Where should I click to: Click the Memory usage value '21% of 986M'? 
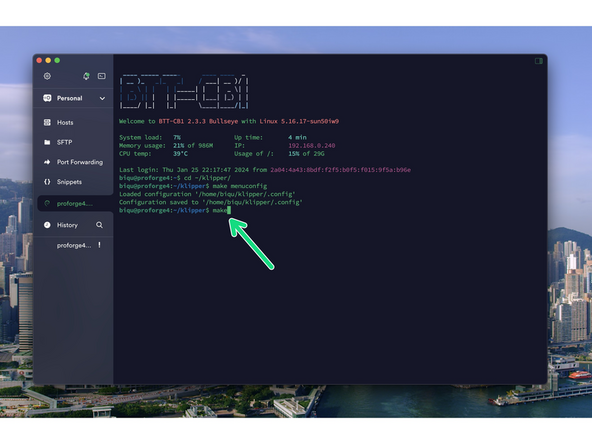193,145
